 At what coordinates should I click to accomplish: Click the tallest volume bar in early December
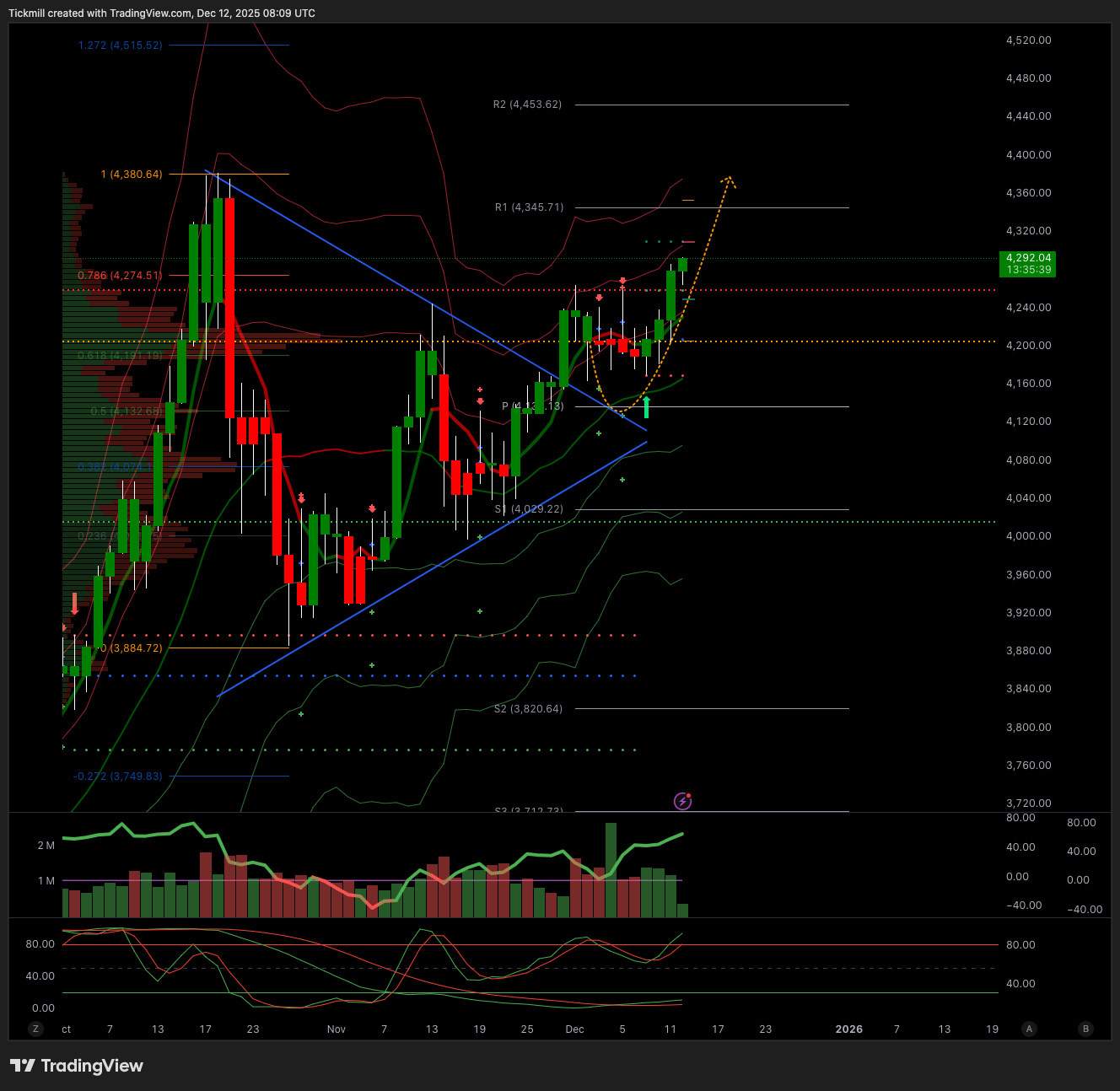click(x=611, y=869)
